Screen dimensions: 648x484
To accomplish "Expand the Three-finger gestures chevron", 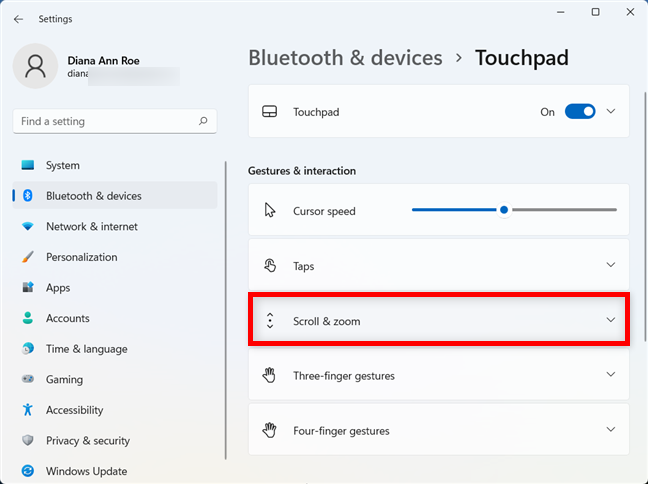I will pyautogui.click(x=611, y=374).
